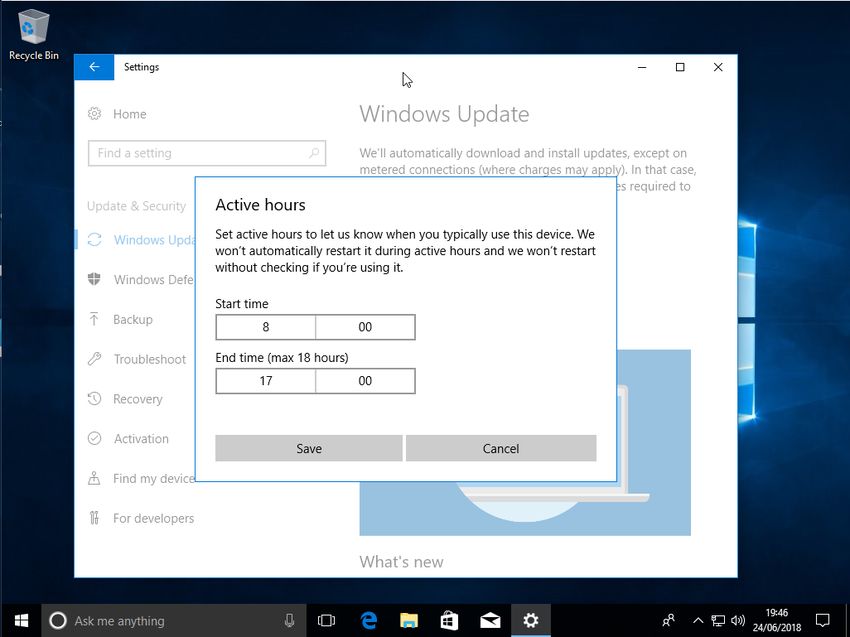Open the Start time minutes picker
850x637 pixels.
click(x=365, y=327)
